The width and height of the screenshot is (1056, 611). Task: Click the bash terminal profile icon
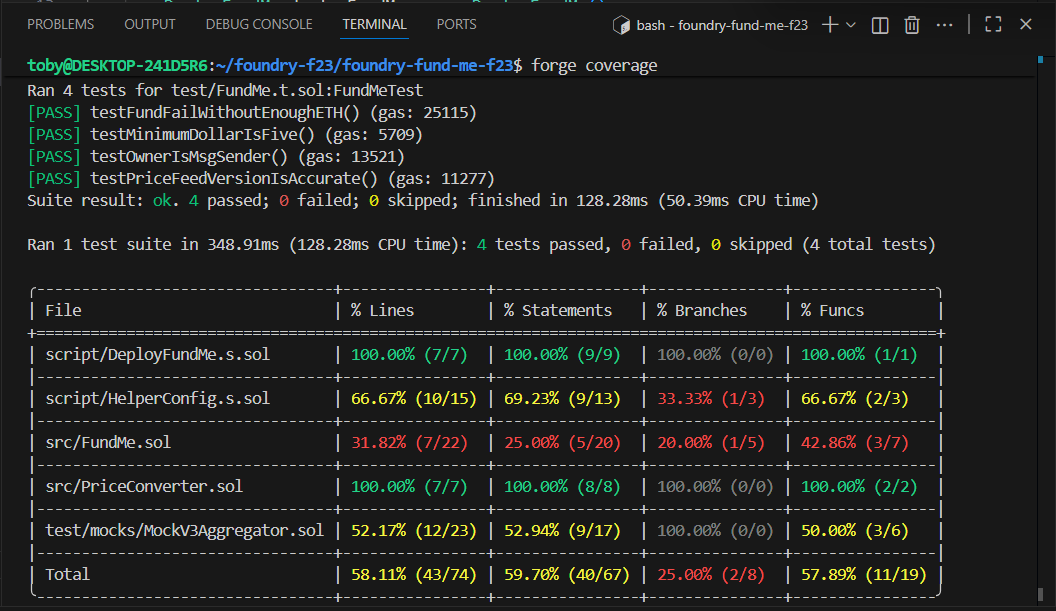click(620, 26)
